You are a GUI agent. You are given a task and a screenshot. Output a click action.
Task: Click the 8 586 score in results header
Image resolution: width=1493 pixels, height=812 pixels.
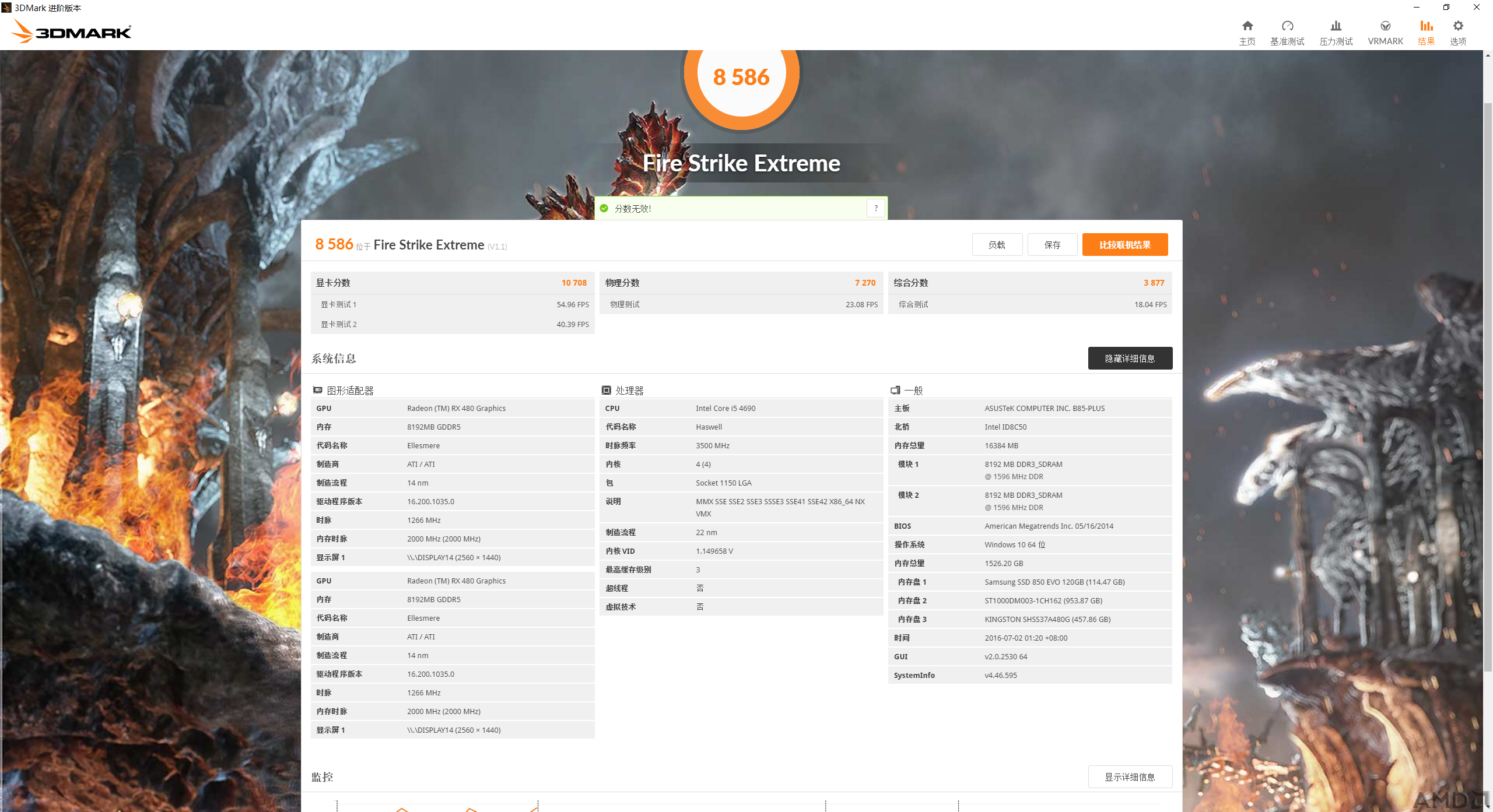[x=334, y=244]
